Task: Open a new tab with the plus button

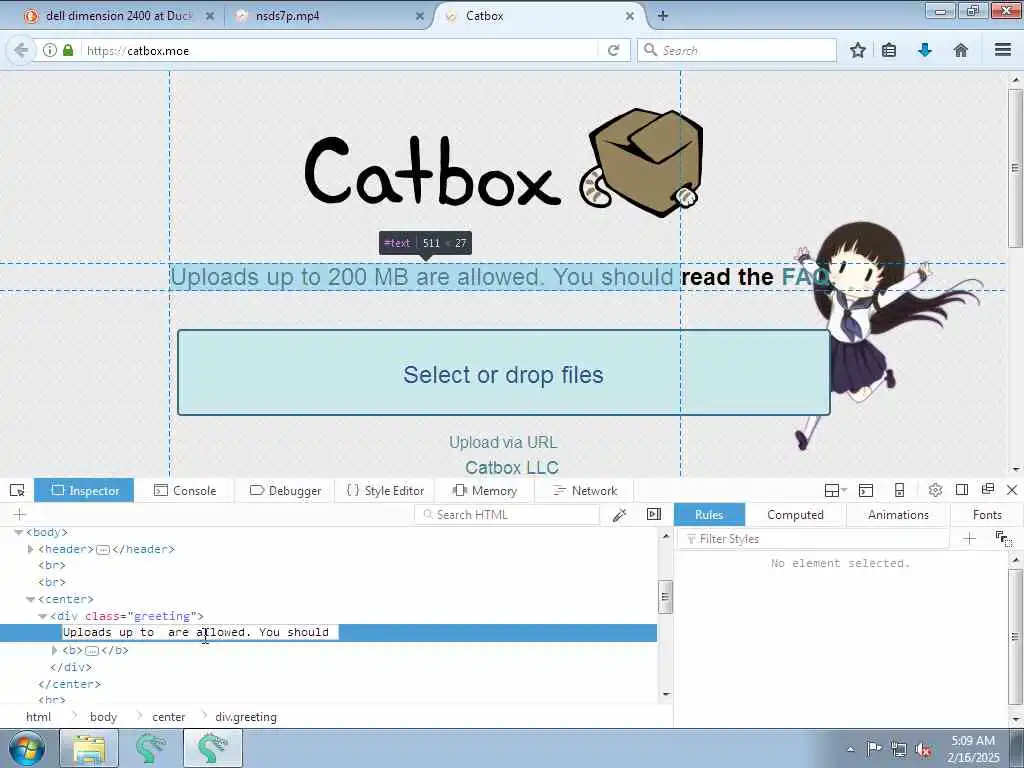Action: click(x=662, y=16)
